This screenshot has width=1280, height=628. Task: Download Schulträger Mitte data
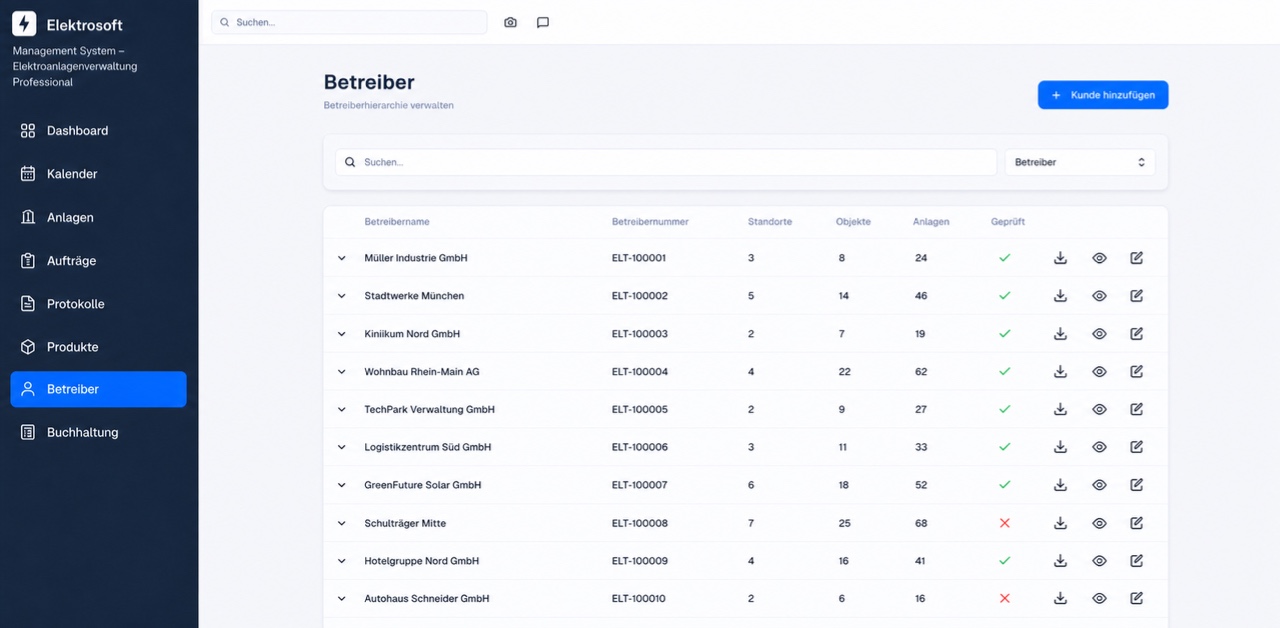click(1060, 523)
